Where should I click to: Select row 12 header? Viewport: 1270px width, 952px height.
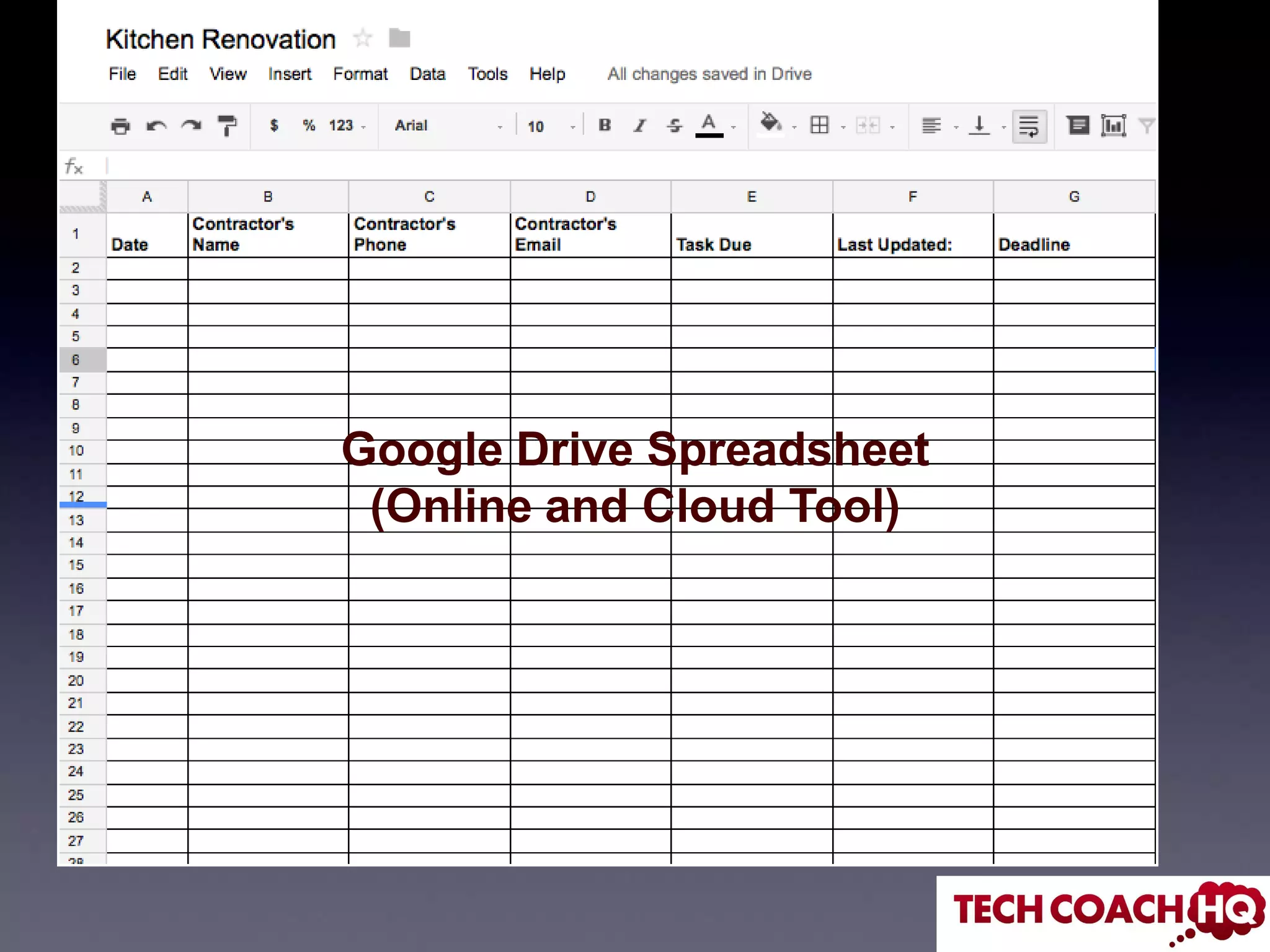coord(82,497)
